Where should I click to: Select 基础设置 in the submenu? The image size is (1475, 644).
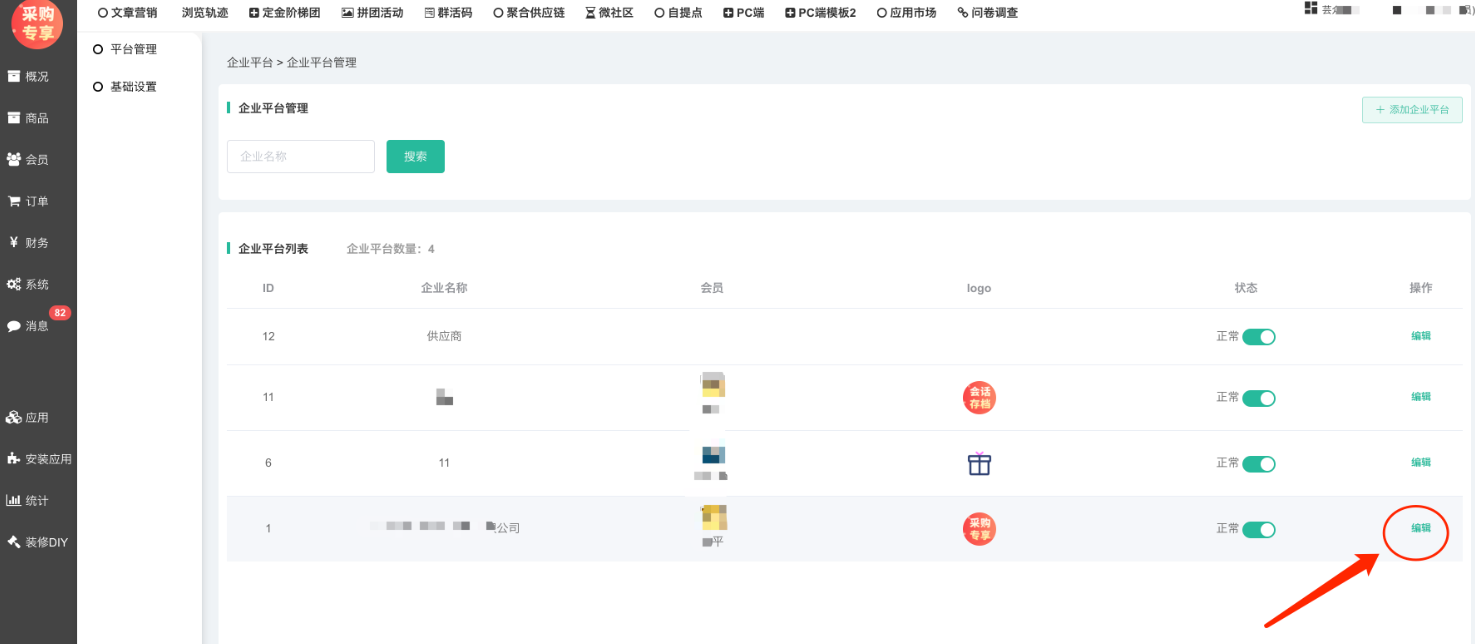pos(132,87)
